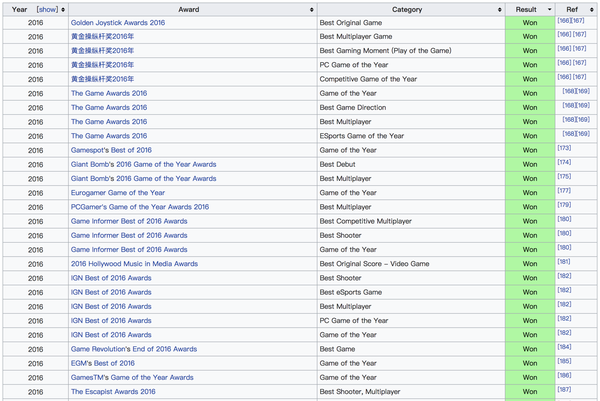Select the 'Best Game' cell for Game Revolution
600x401 pixels.
coord(411,349)
